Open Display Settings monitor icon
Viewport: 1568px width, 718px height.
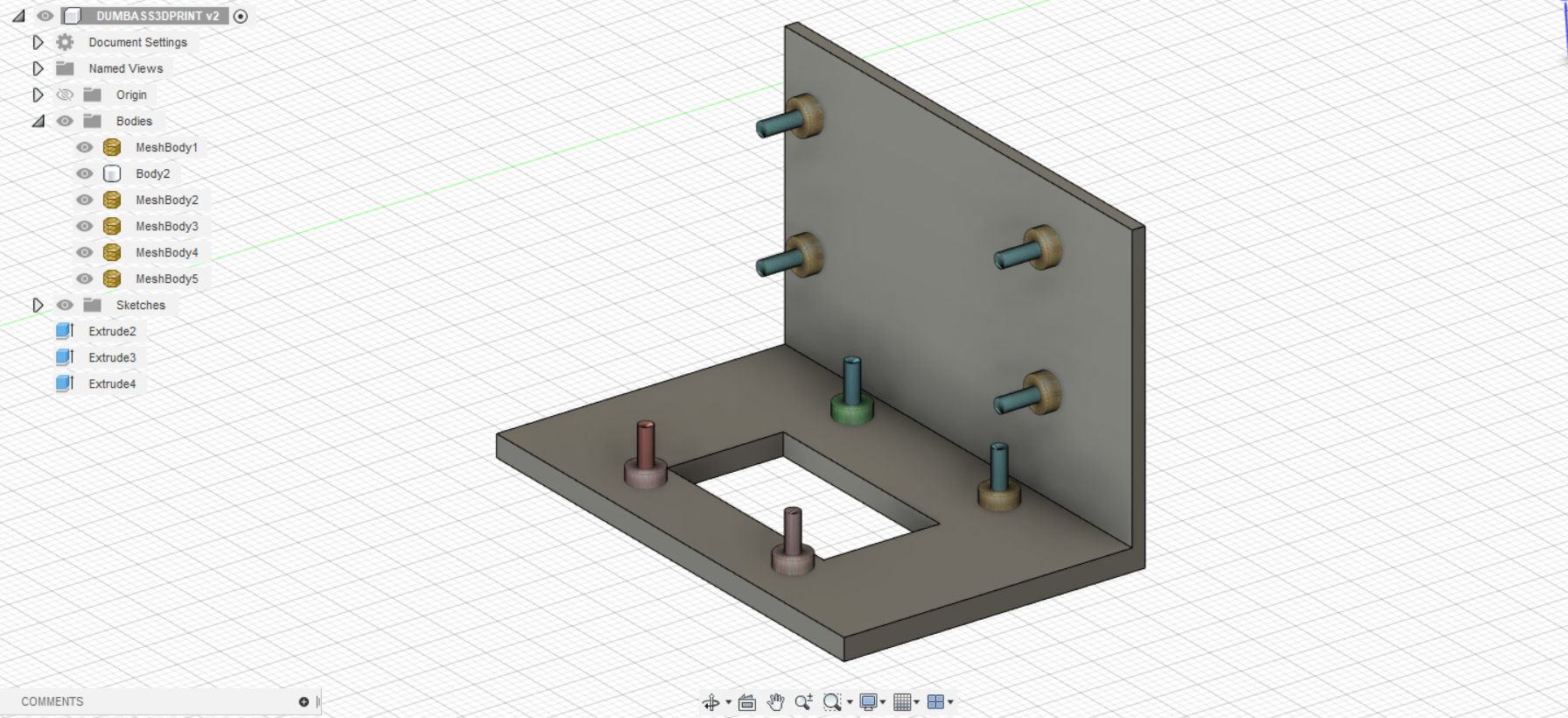(x=868, y=702)
